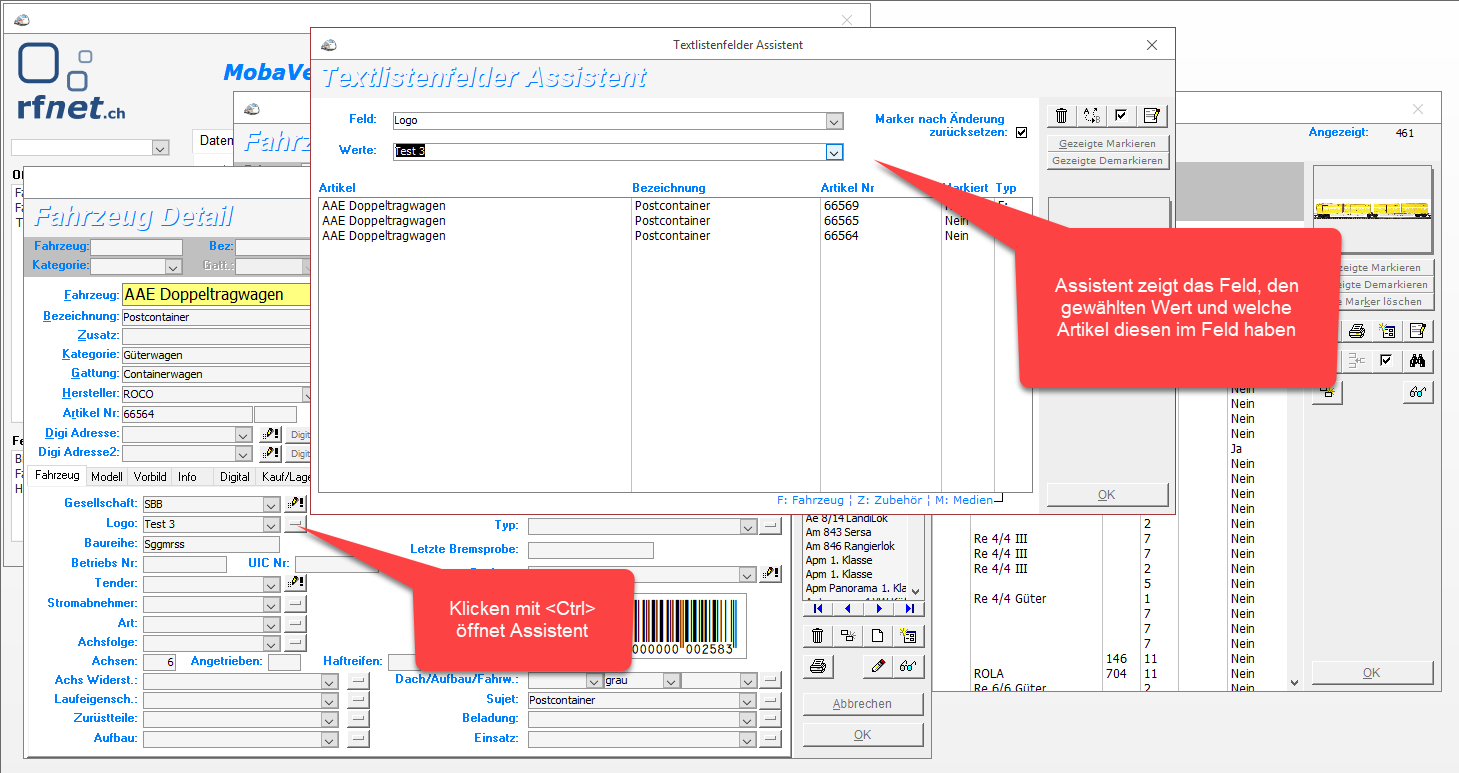Switch to the Modell tab
This screenshot has width=1459, height=773.
click(x=106, y=477)
